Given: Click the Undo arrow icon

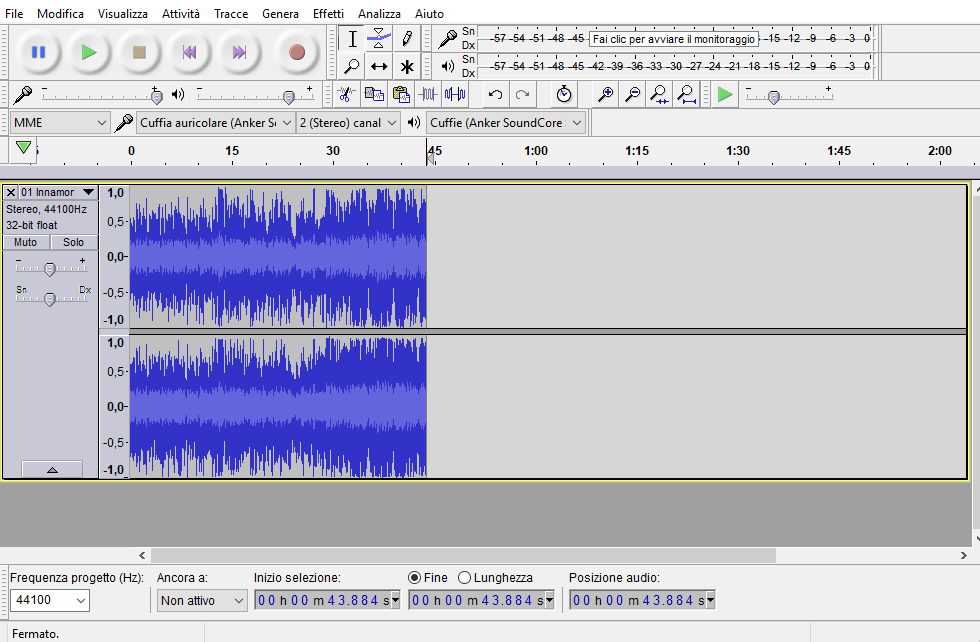Looking at the screenshot, I should click(x=496, y=94).
